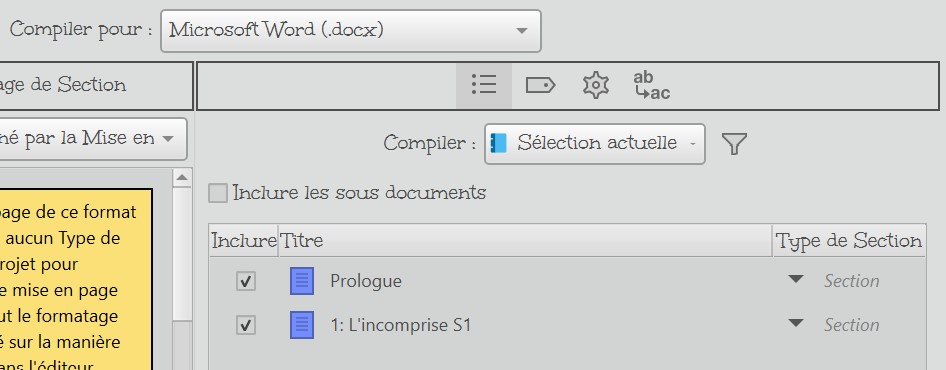946x370 pixels.
Task: Enable Inclure les sous documents checkbox
Action: [x=218, y=193]
